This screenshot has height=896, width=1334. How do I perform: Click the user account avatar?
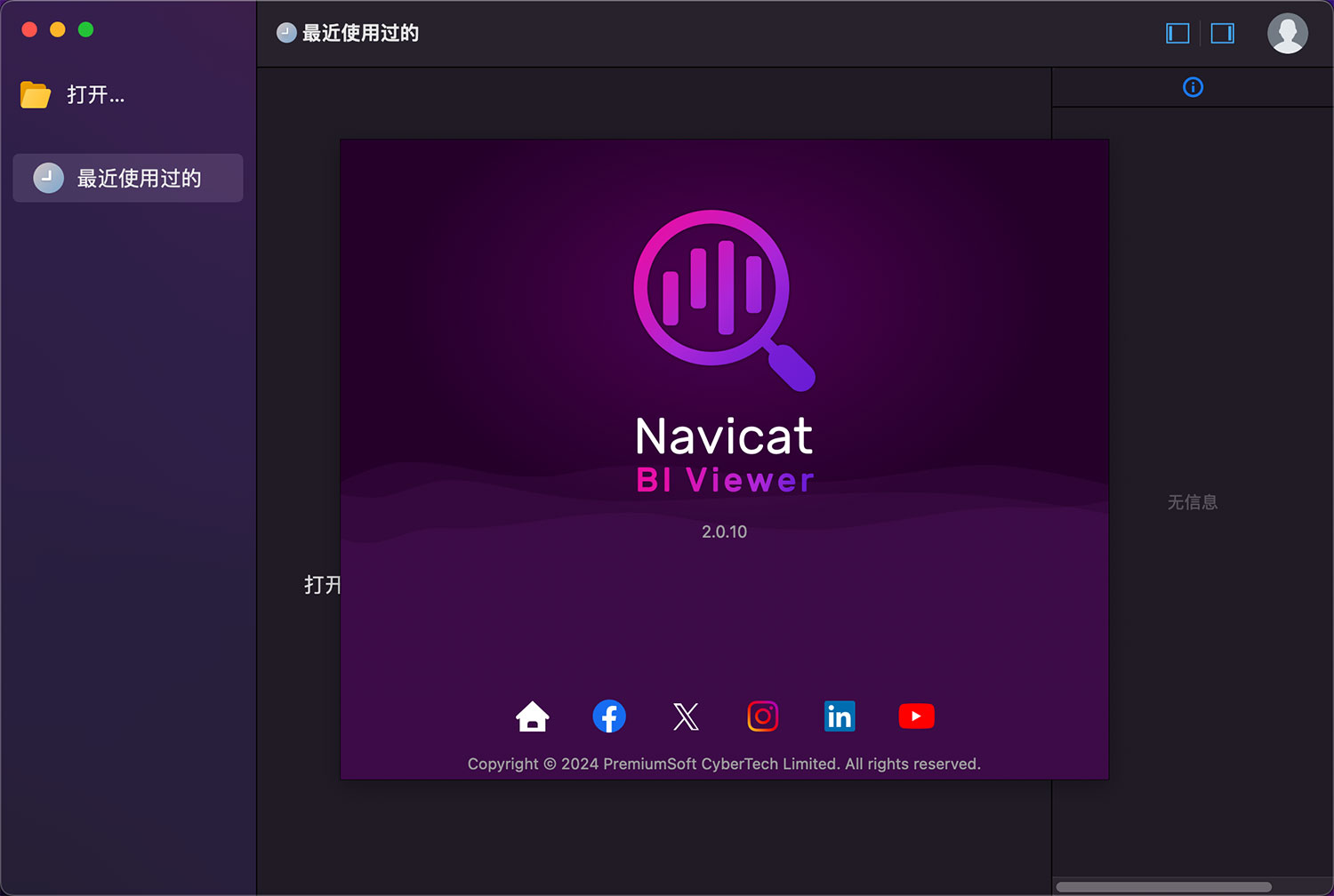1287,34
